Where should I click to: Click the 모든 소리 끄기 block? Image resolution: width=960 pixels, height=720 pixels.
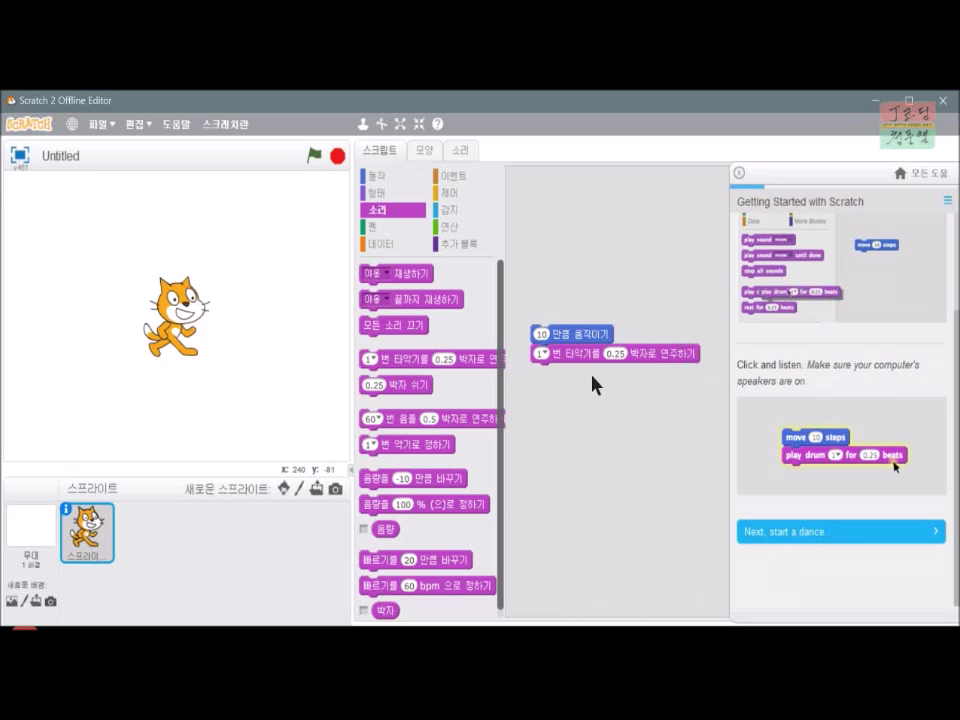click(x=394, y=325)
